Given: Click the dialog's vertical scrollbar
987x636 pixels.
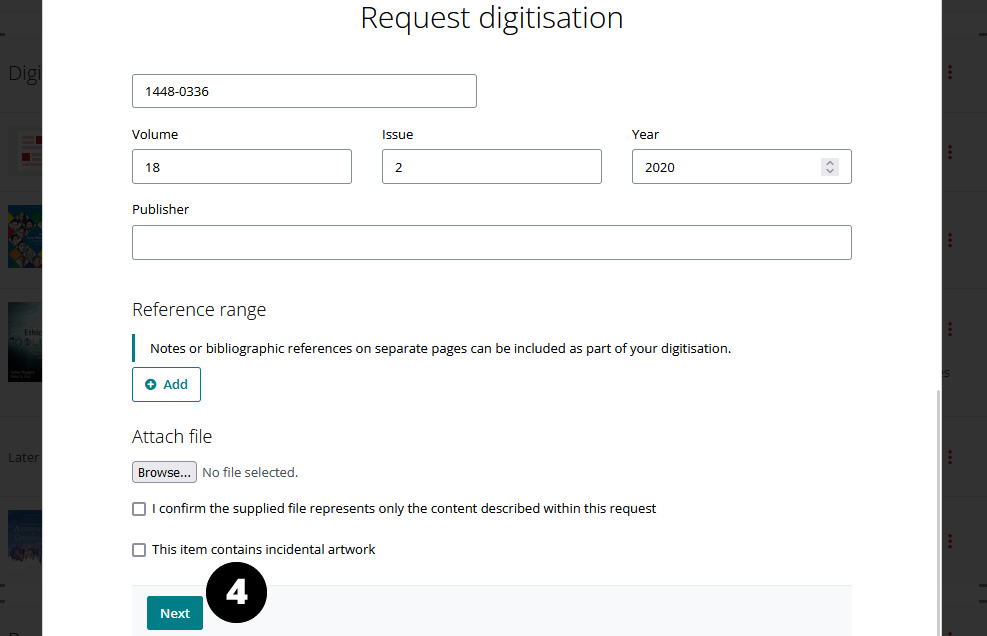Looking at the screenshot, I should (938, 500).
